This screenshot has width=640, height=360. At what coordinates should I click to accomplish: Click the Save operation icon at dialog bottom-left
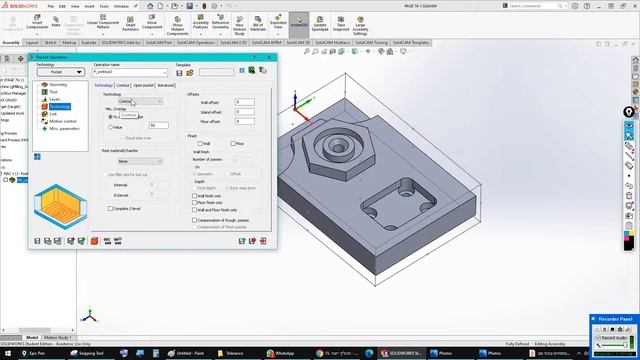point(37,241)
